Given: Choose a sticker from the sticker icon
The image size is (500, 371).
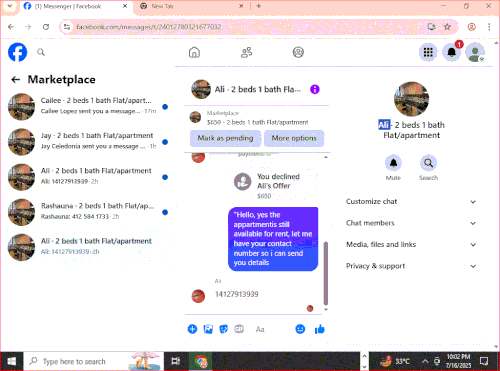Looking at the screenshot, I should point(223,329).
